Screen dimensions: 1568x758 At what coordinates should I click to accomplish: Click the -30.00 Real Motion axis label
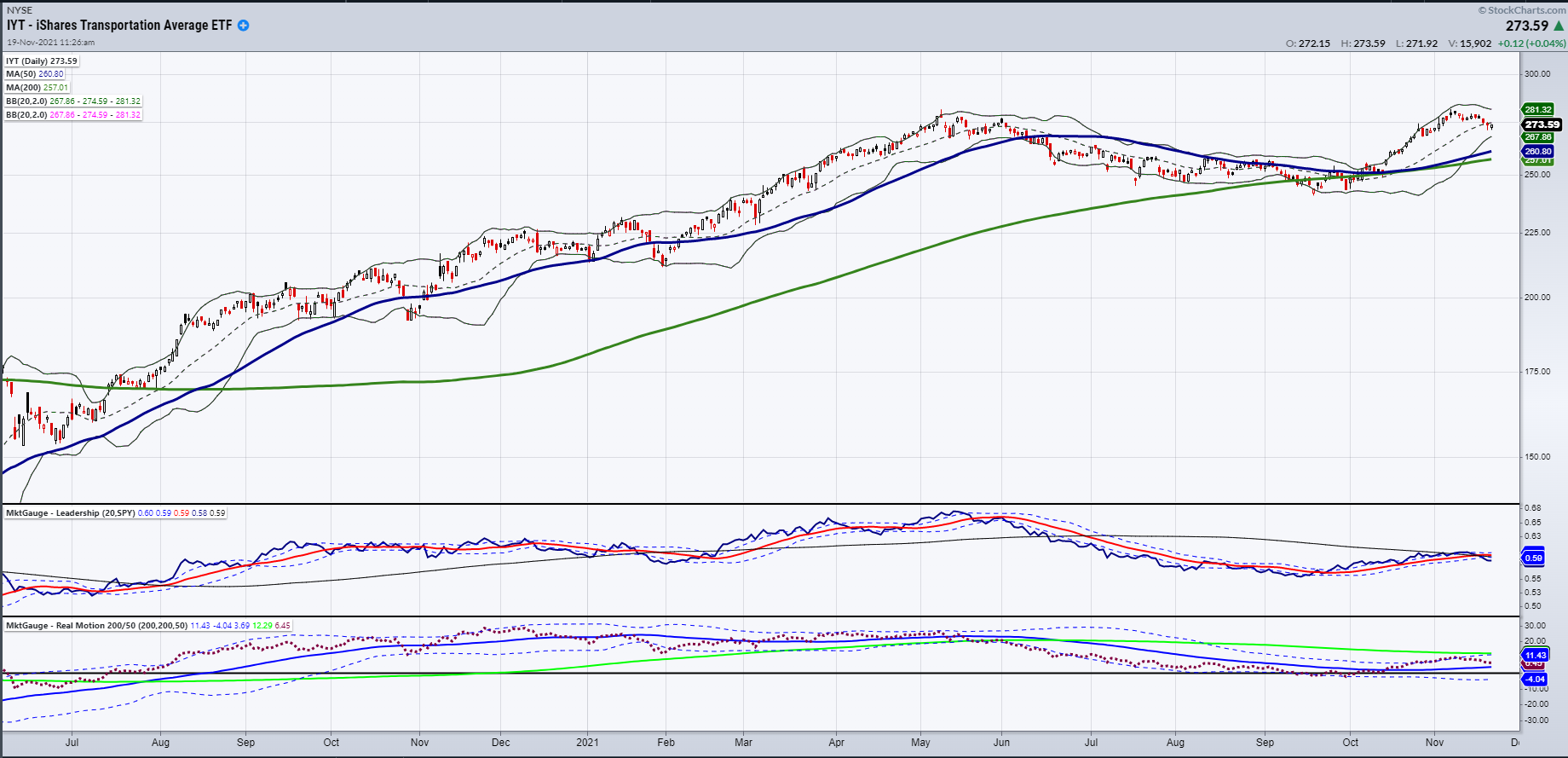[x=1536, y=720]
